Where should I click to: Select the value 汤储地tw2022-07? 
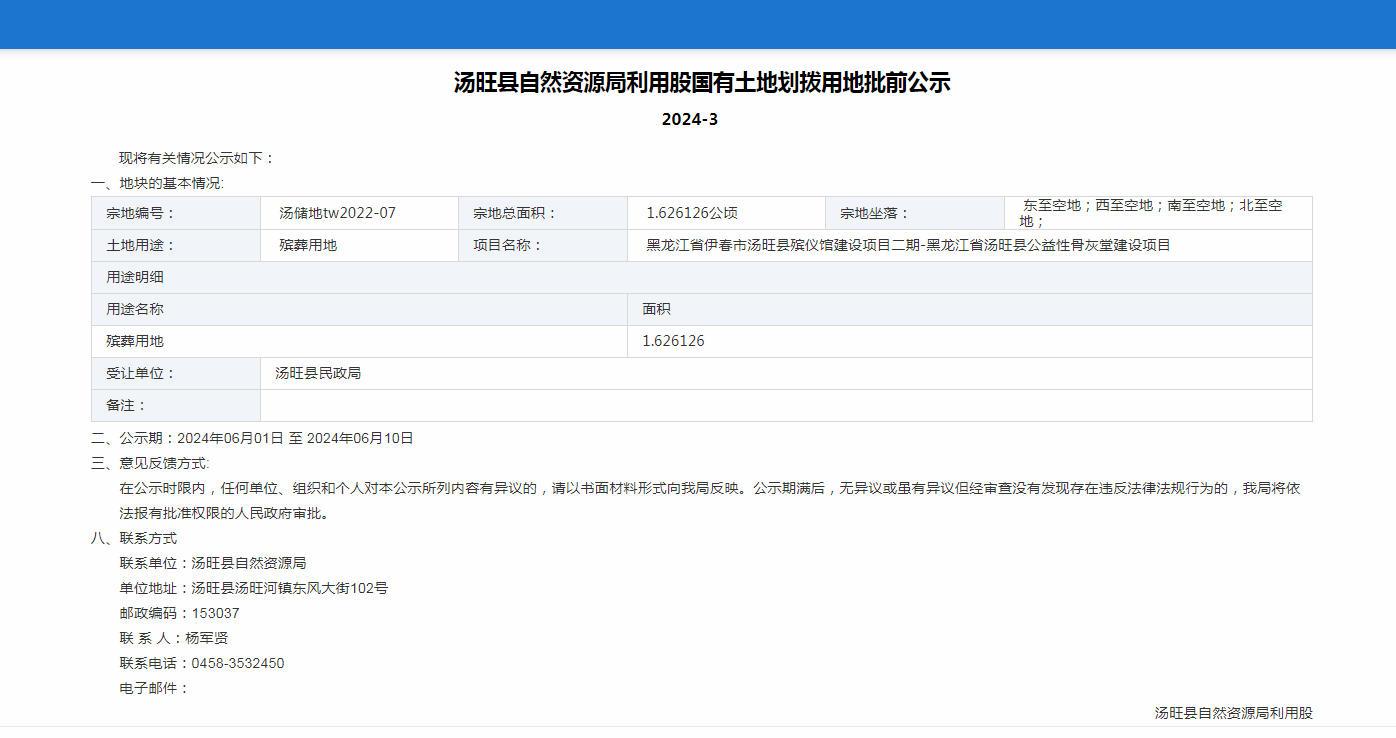pos(338,213)
